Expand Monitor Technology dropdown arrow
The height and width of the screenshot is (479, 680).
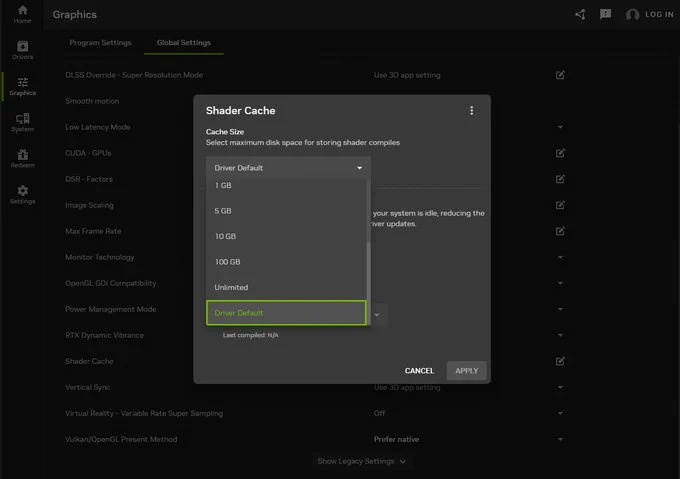560,257
